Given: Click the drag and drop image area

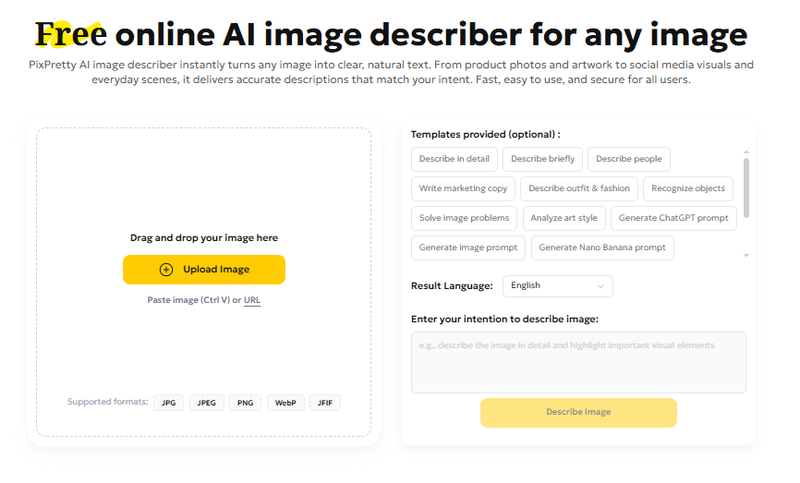Looking at the screenshot, I should 204,180.
